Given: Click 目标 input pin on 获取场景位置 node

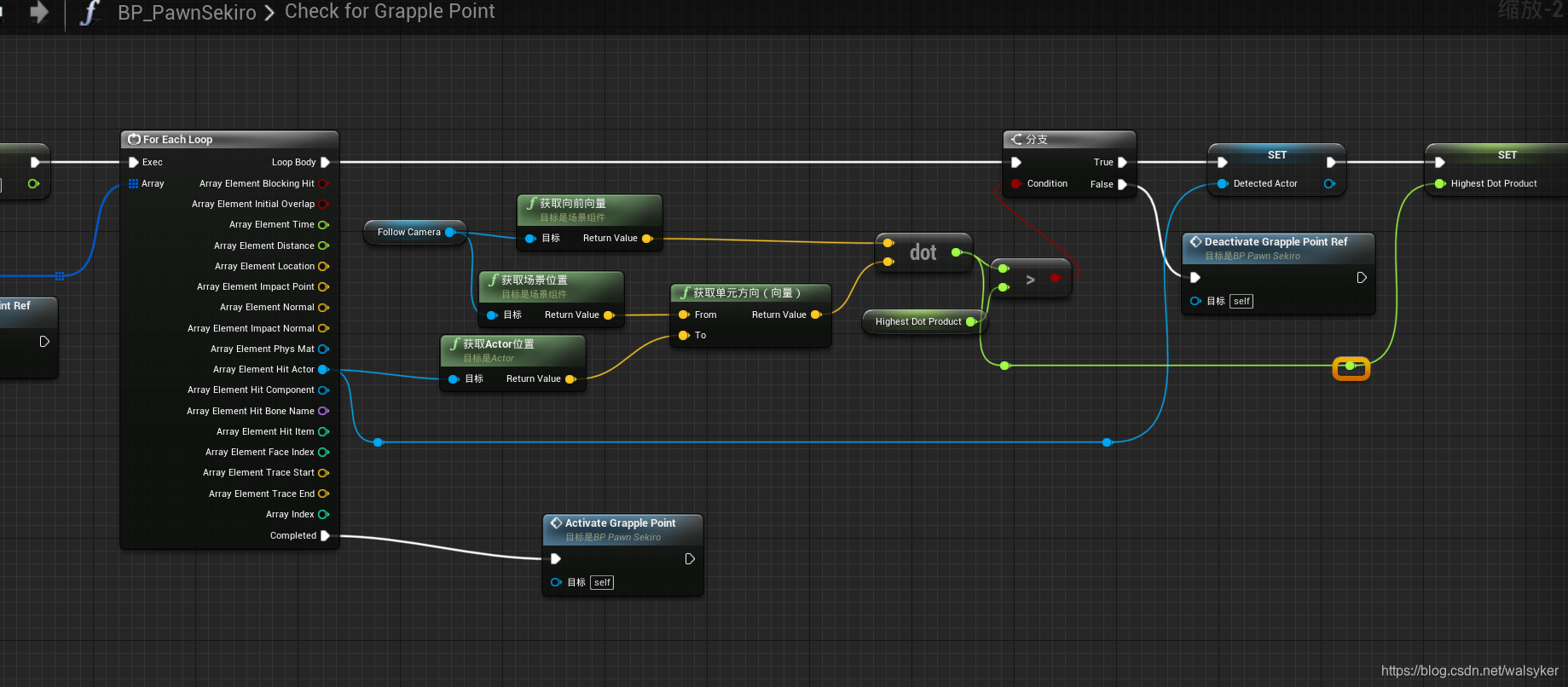Looking at the screenshot, I should pyautogui.click(x=492, y=315).
